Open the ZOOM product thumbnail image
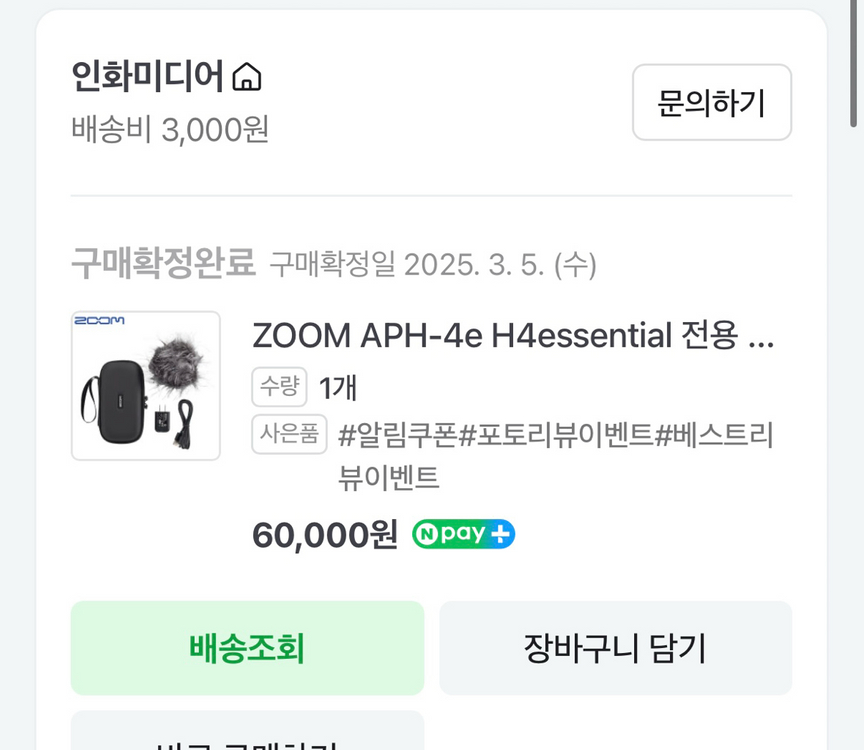The width and height of the screenshot is (864, 750). 145,384
